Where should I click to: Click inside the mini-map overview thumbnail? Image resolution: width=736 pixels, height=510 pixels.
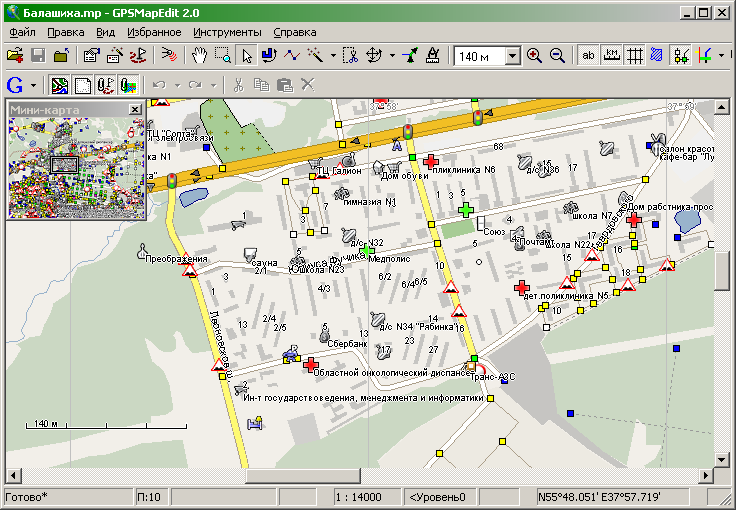pos(76,167)
